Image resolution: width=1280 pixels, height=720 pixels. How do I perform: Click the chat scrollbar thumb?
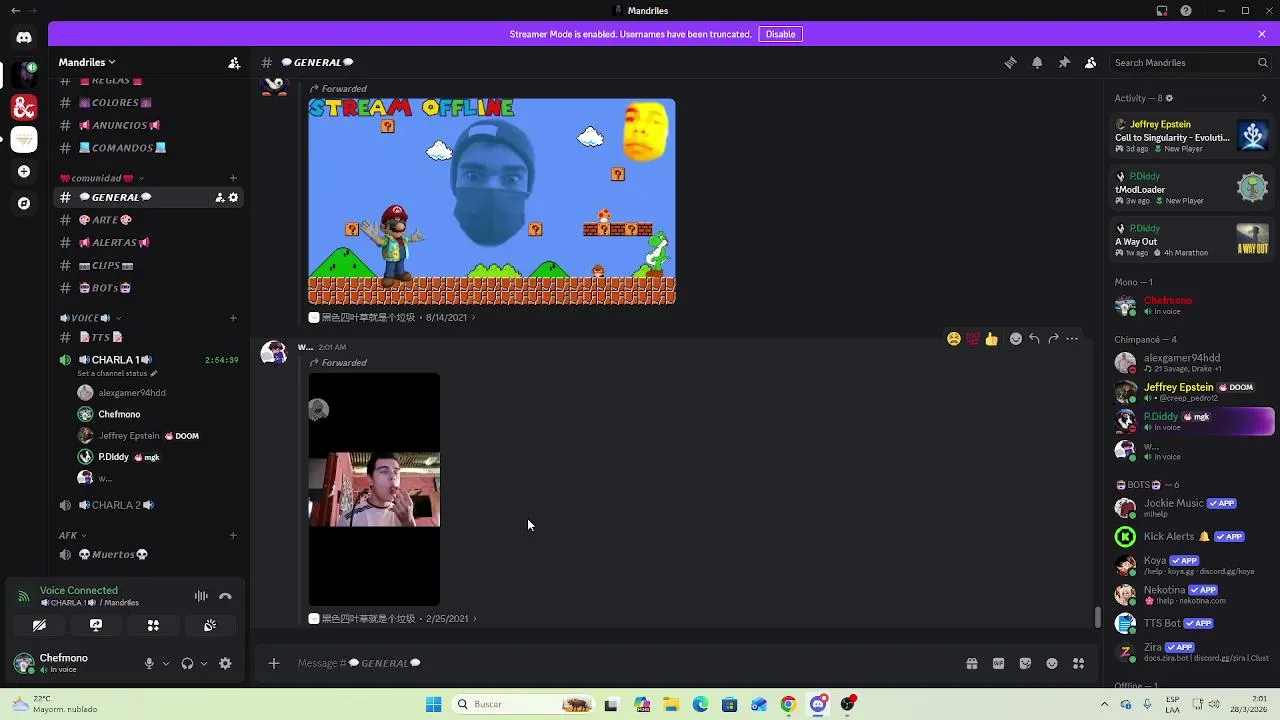coord(1098,617)
